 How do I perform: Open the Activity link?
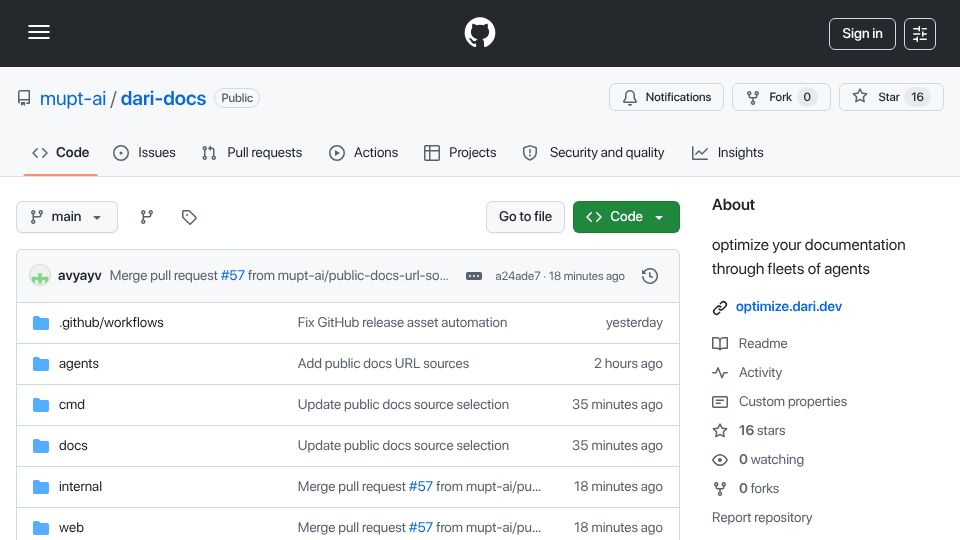760,373
